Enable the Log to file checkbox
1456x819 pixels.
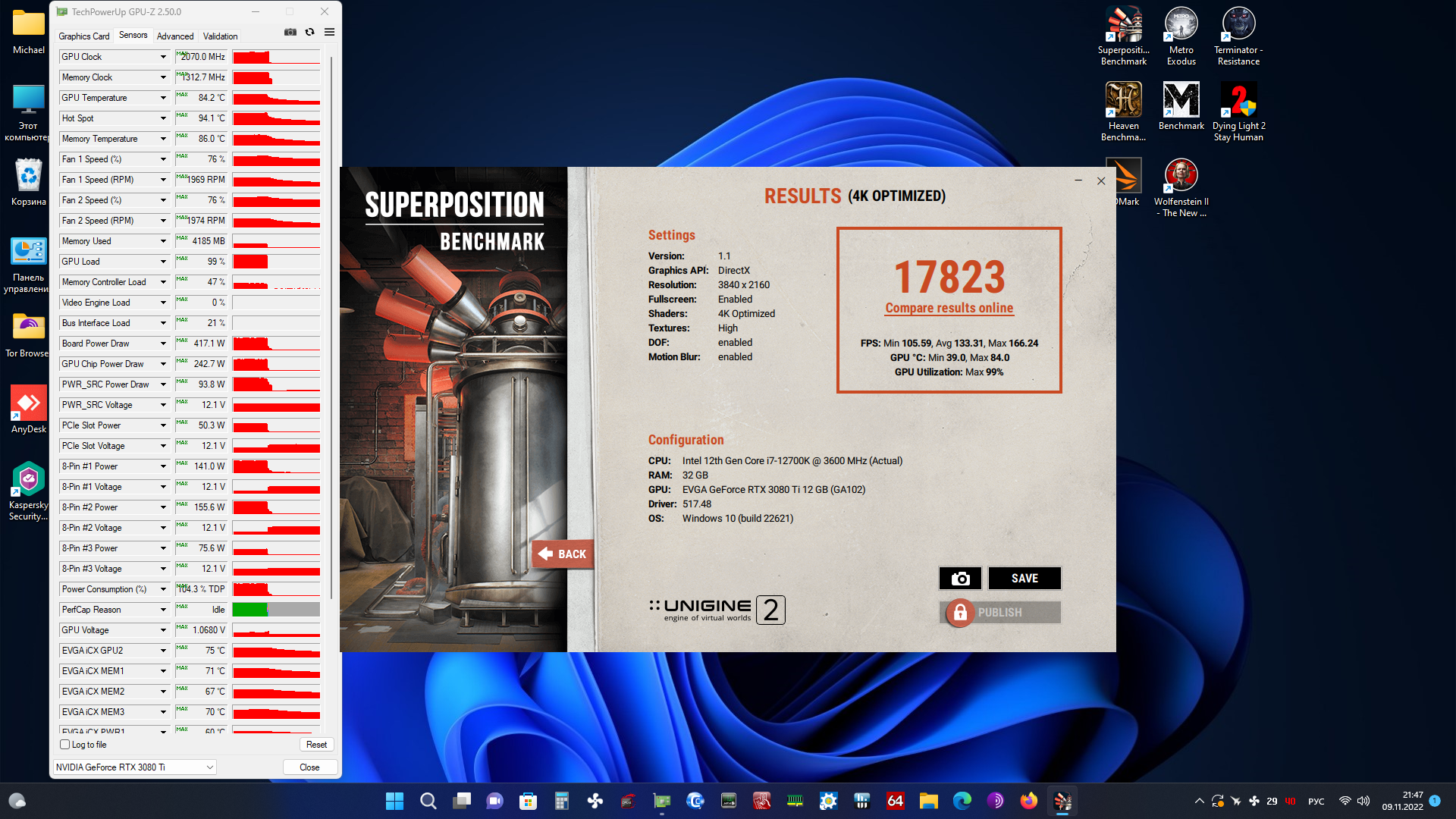click(x=65, y=745)
